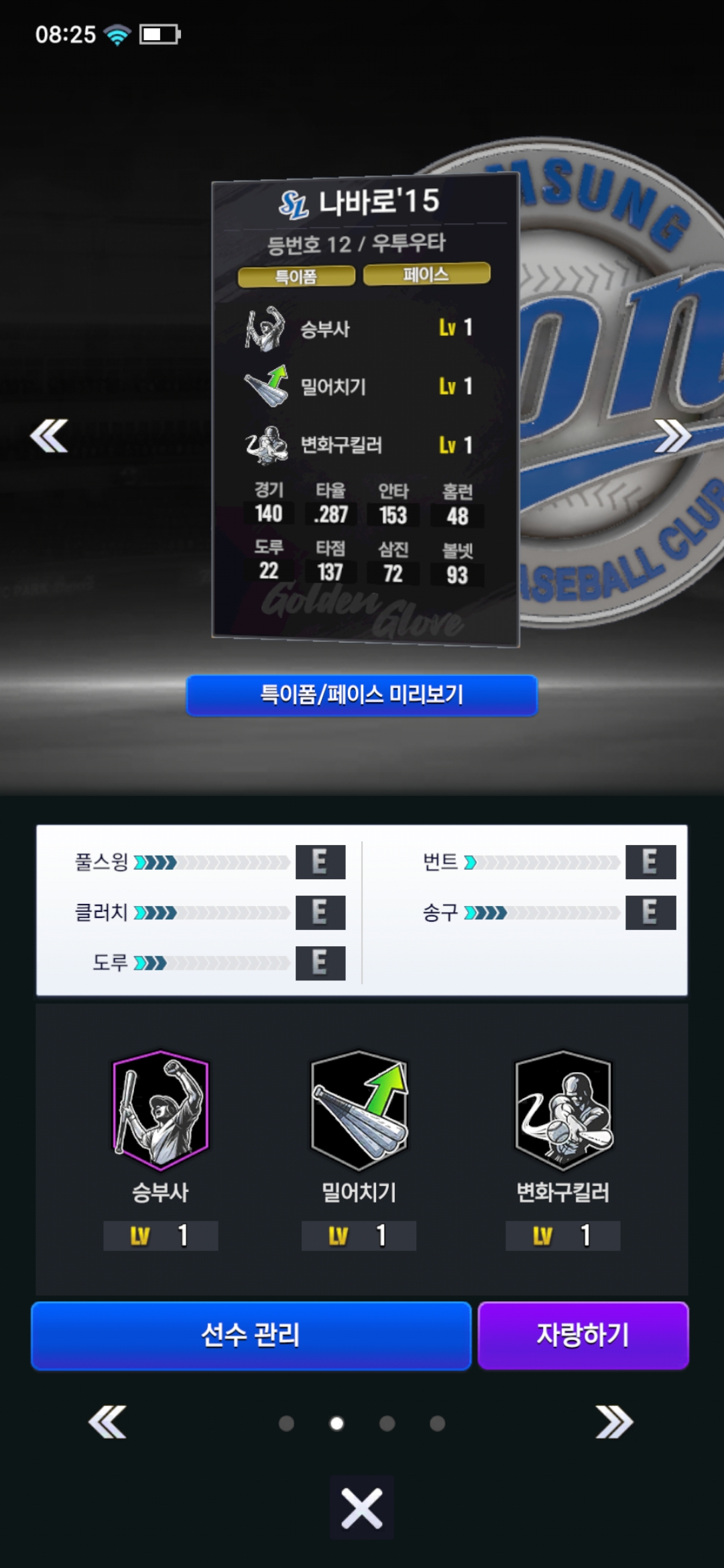
Task: Tap the 풀스윙 rating gauge bar
Action: [212, 862]
